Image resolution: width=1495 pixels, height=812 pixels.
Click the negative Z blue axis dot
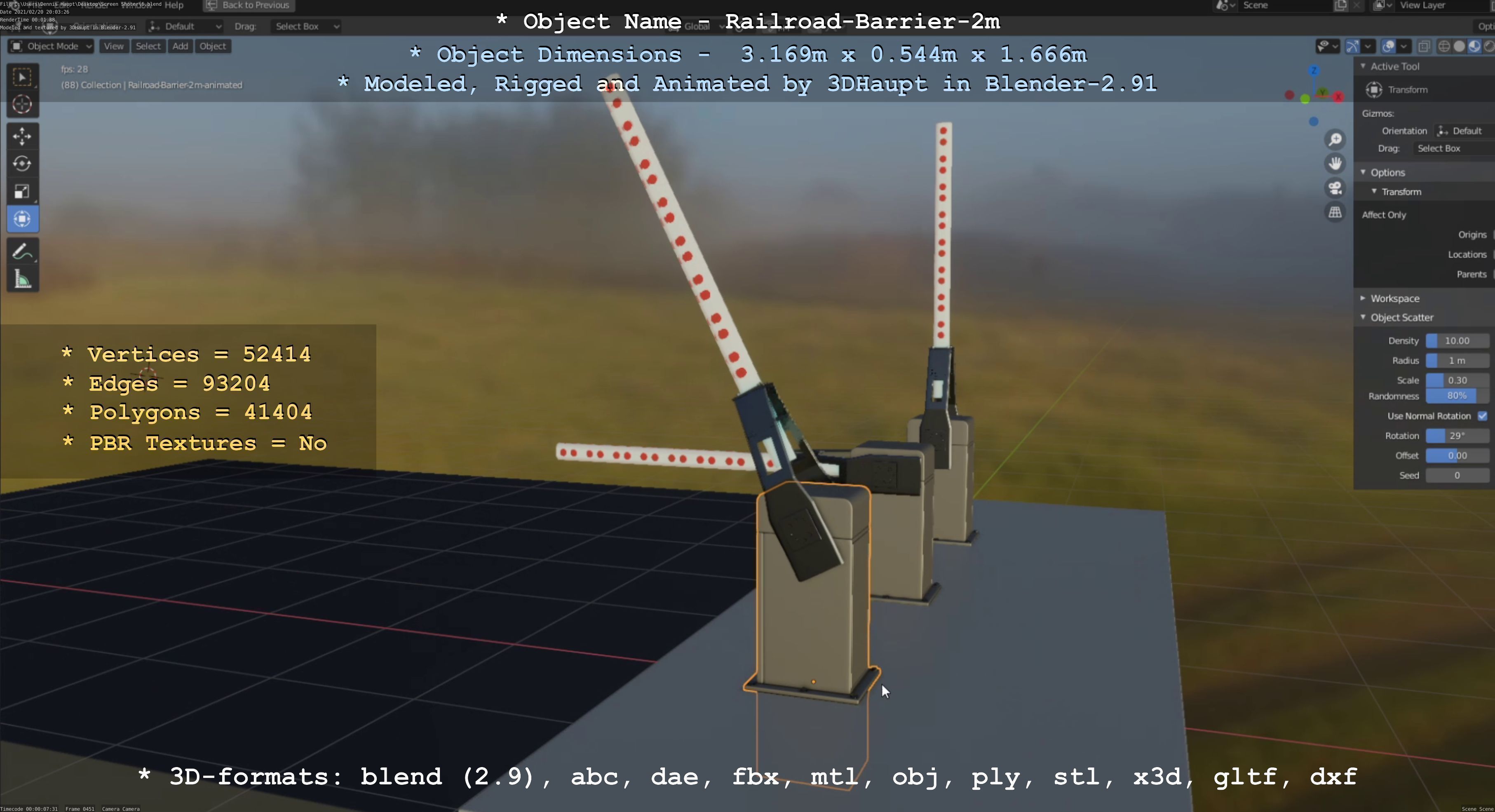pos(1314,121)
